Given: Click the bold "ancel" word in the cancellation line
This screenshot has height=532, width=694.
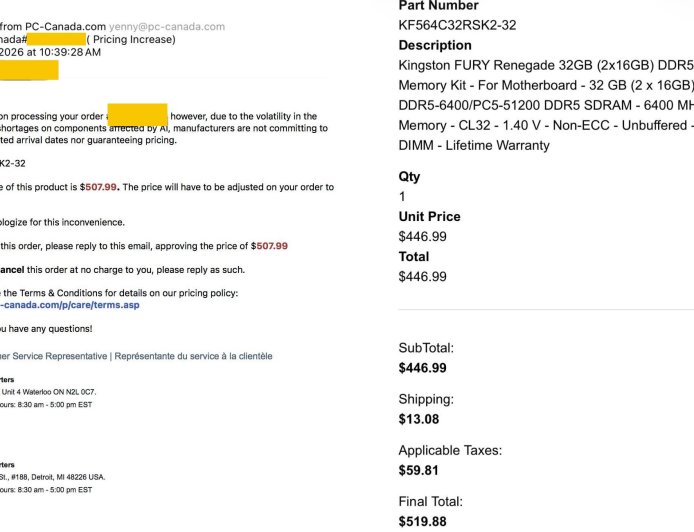Looking at the screenshot, I should 12,270.
